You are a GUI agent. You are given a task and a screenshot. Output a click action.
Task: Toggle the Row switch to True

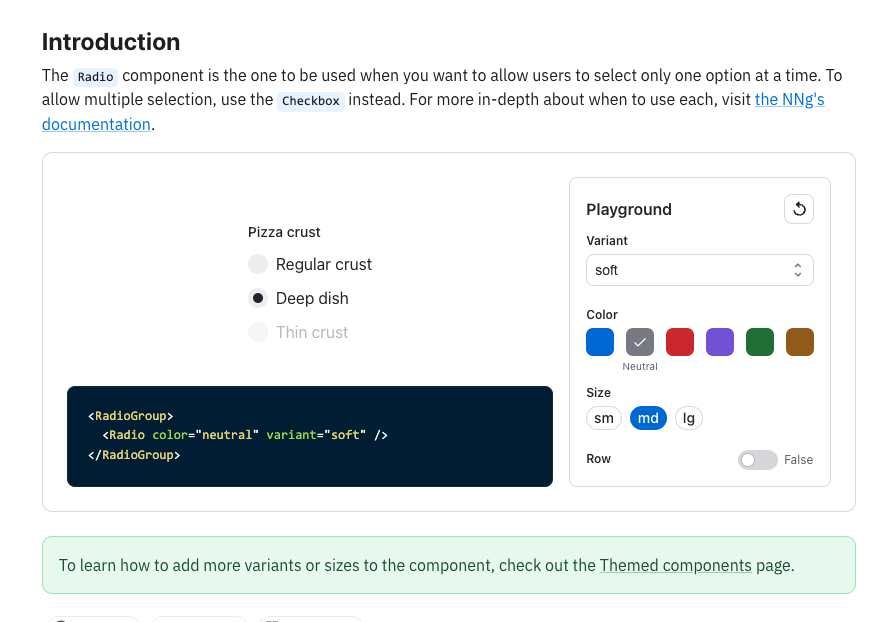[758, 459]
